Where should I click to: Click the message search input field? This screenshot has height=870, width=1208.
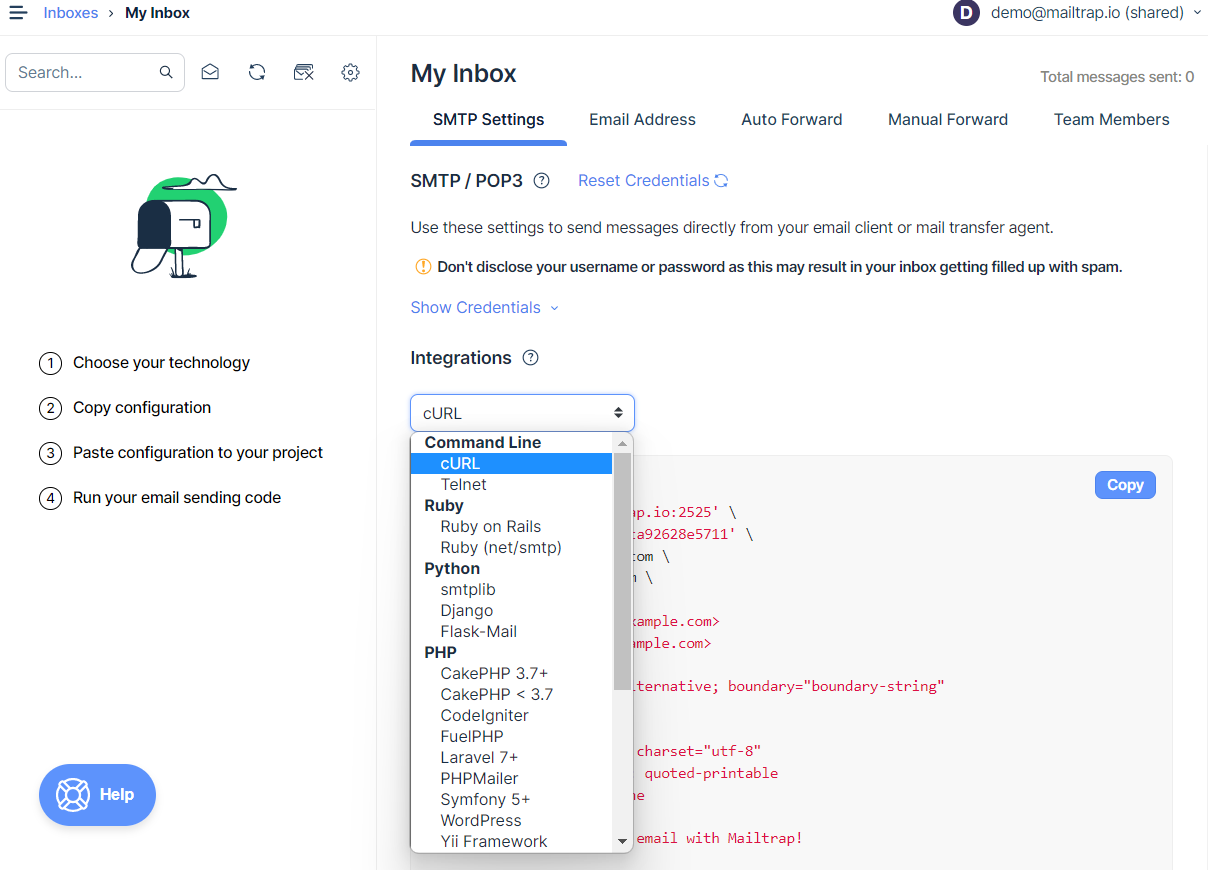click(x=95, y=72)
